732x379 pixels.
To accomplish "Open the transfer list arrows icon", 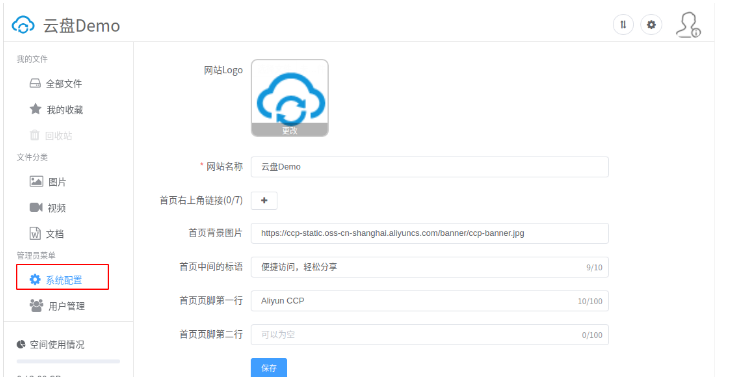I will tap(623, 25).
